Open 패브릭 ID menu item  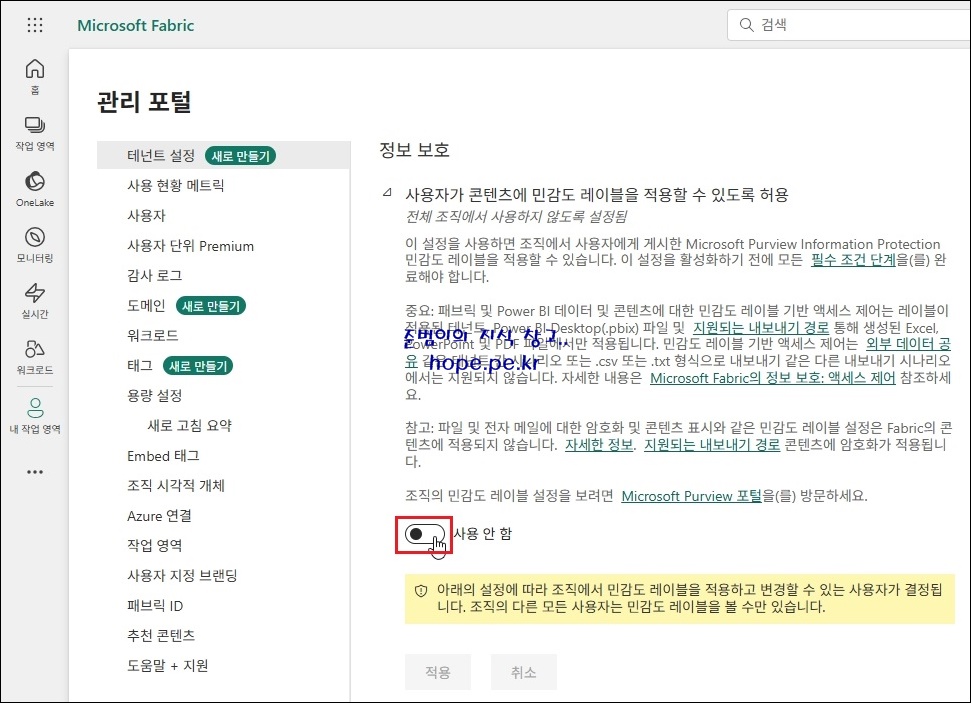point(155,606)
